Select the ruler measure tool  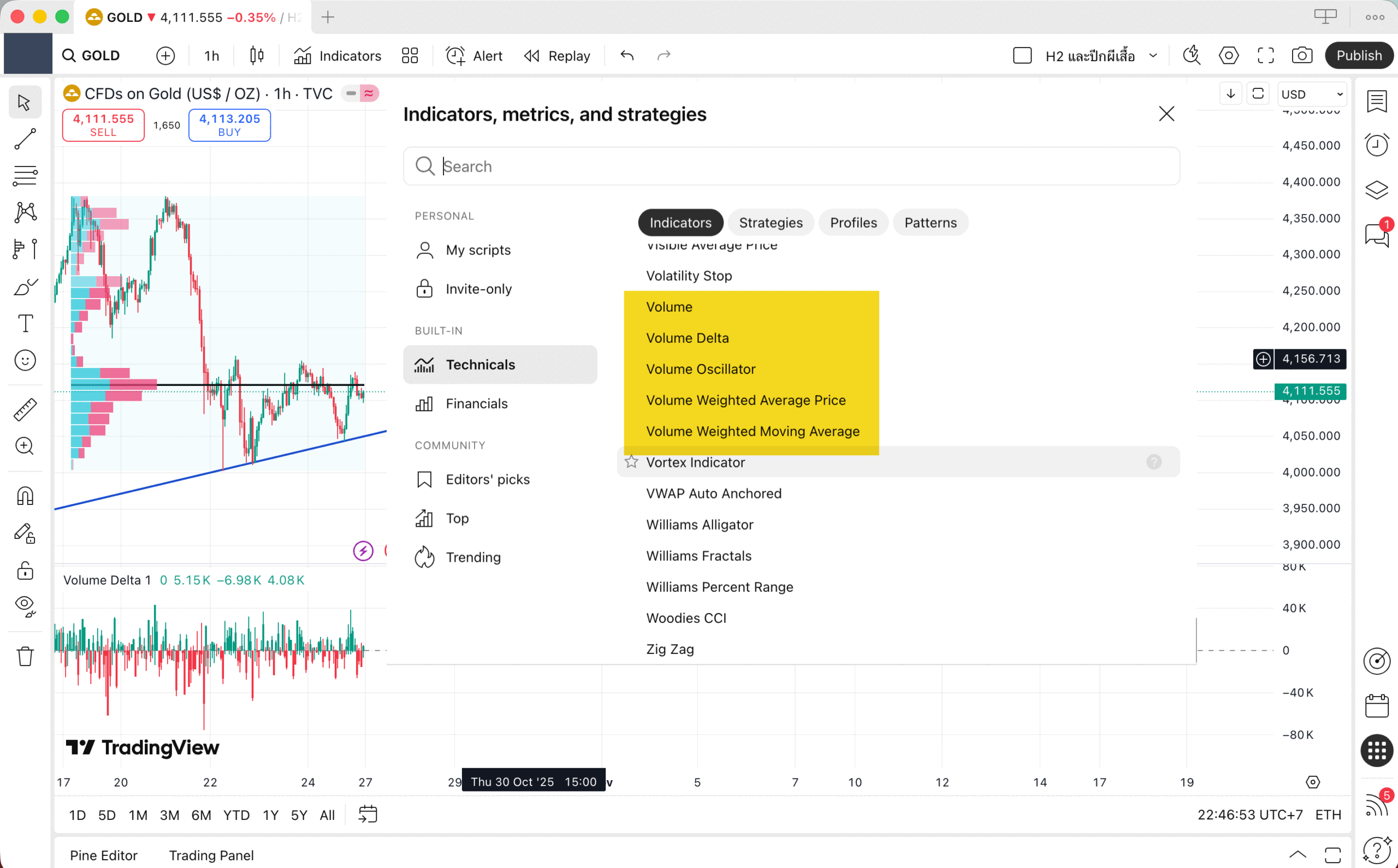25,409
